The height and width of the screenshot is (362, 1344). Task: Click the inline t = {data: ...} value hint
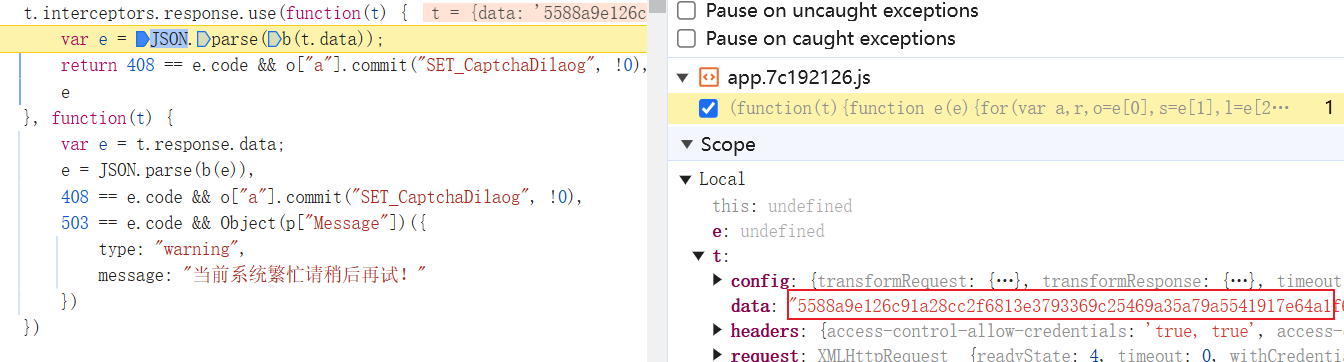click(x=536, y=13)
